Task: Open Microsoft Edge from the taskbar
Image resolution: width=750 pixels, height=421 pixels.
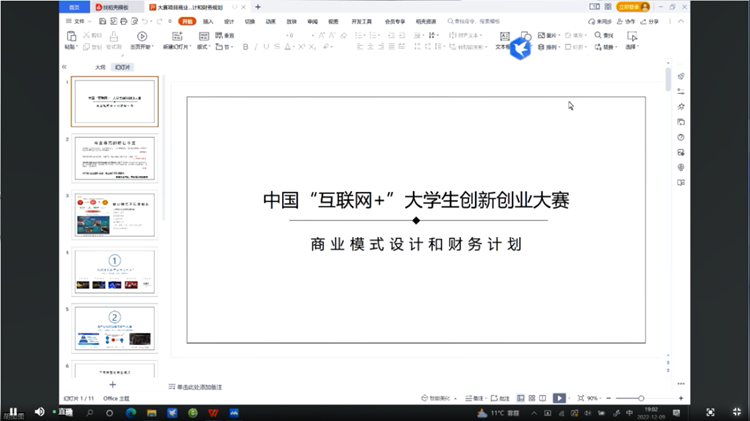Action: click(131, 412)
